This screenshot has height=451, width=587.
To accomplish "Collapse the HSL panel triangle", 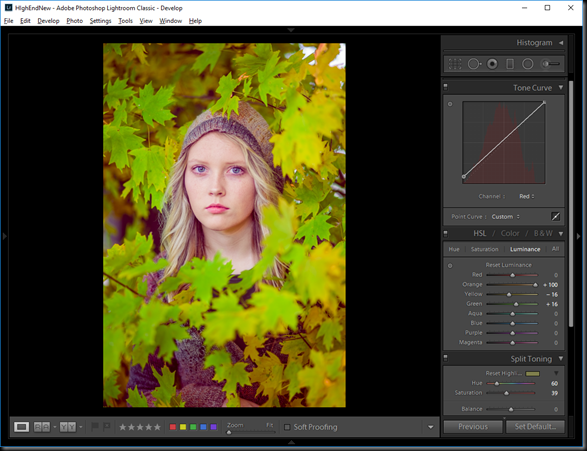I will pyautogui.click(x=561, y=234).
